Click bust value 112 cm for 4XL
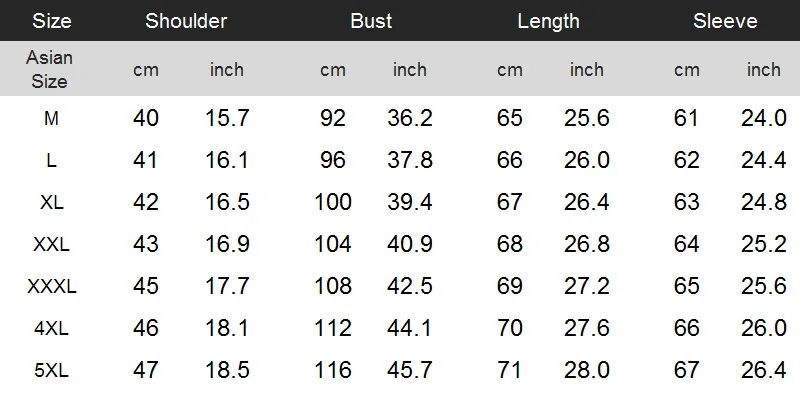This screenshot has width=800, height=406. click(x=333, y=328)
